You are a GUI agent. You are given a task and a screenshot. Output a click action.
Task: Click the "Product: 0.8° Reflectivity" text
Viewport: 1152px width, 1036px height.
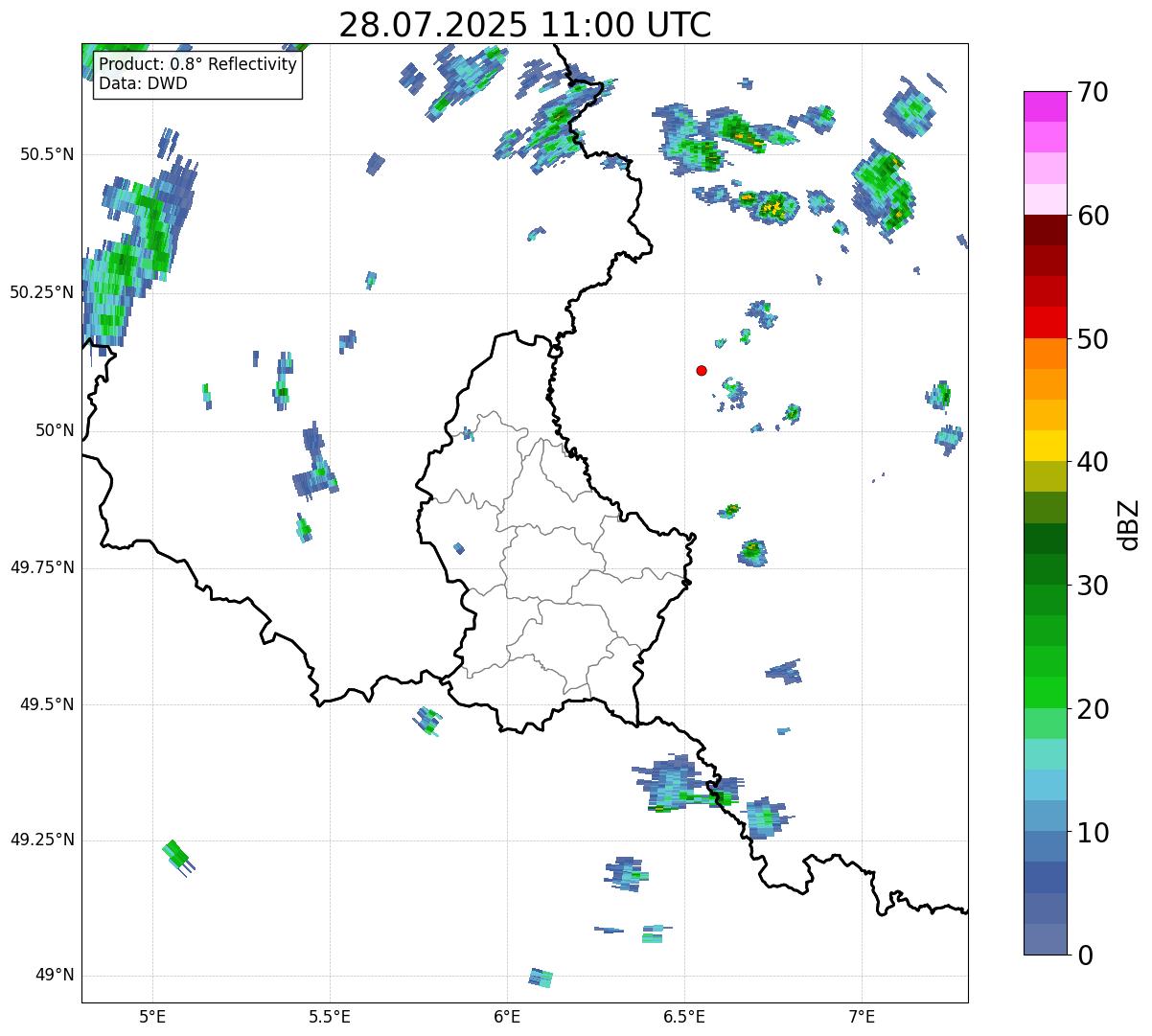(198, 64)
